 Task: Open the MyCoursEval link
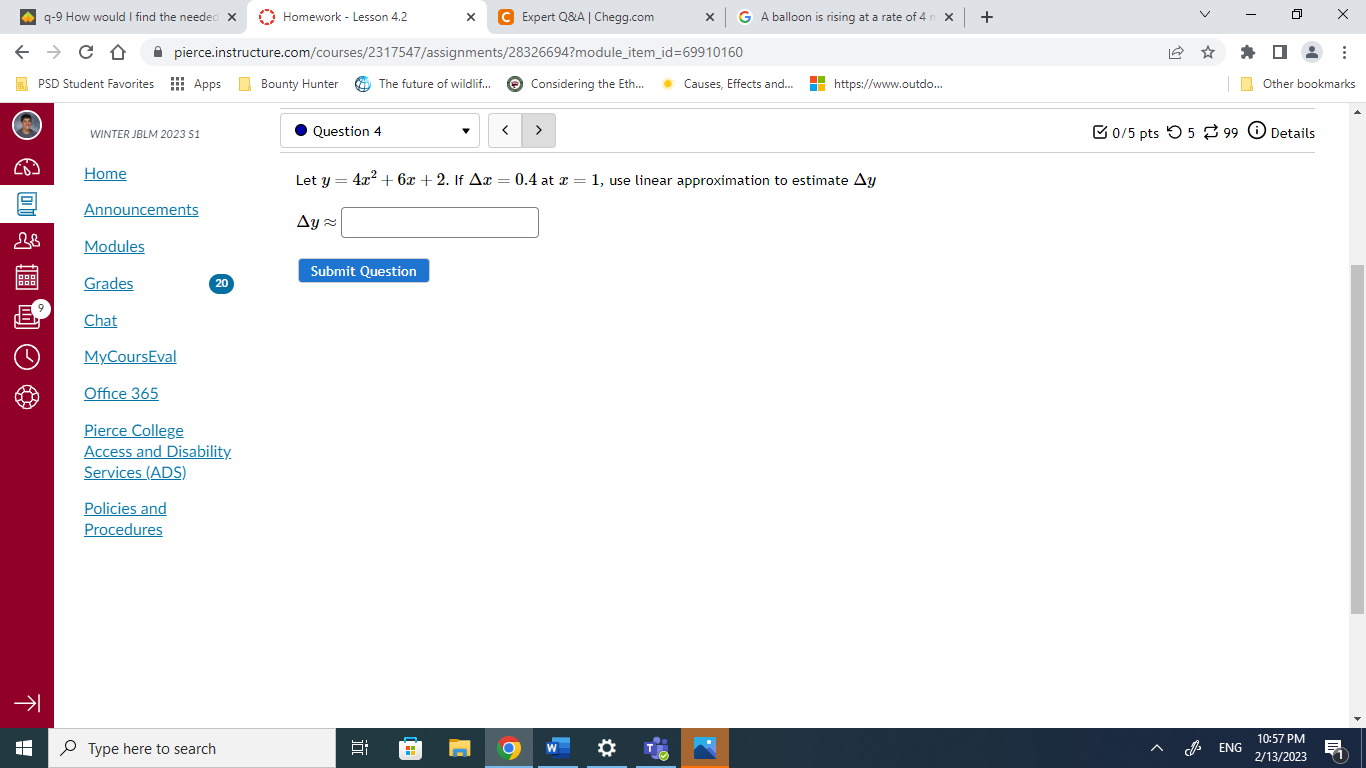[x=130, y=356]
